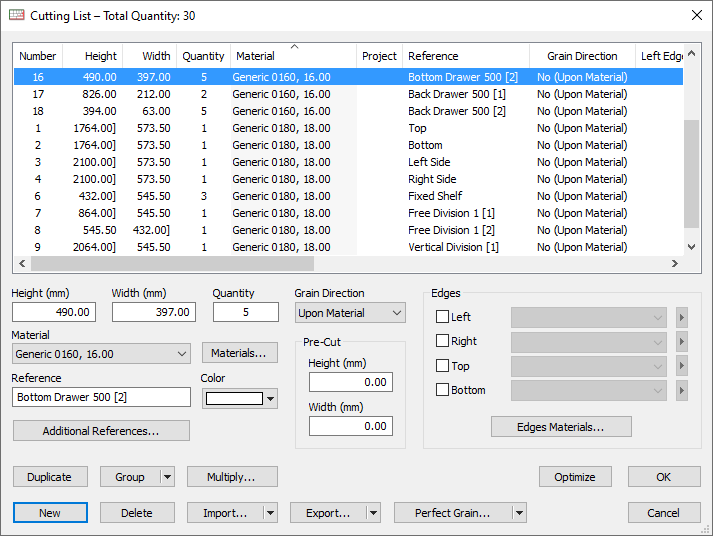
Task: Sort by the Reference column header
Action: 466,56
